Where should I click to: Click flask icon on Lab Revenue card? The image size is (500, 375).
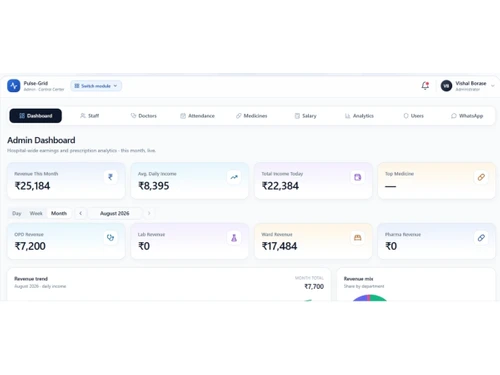coord(234,238)
